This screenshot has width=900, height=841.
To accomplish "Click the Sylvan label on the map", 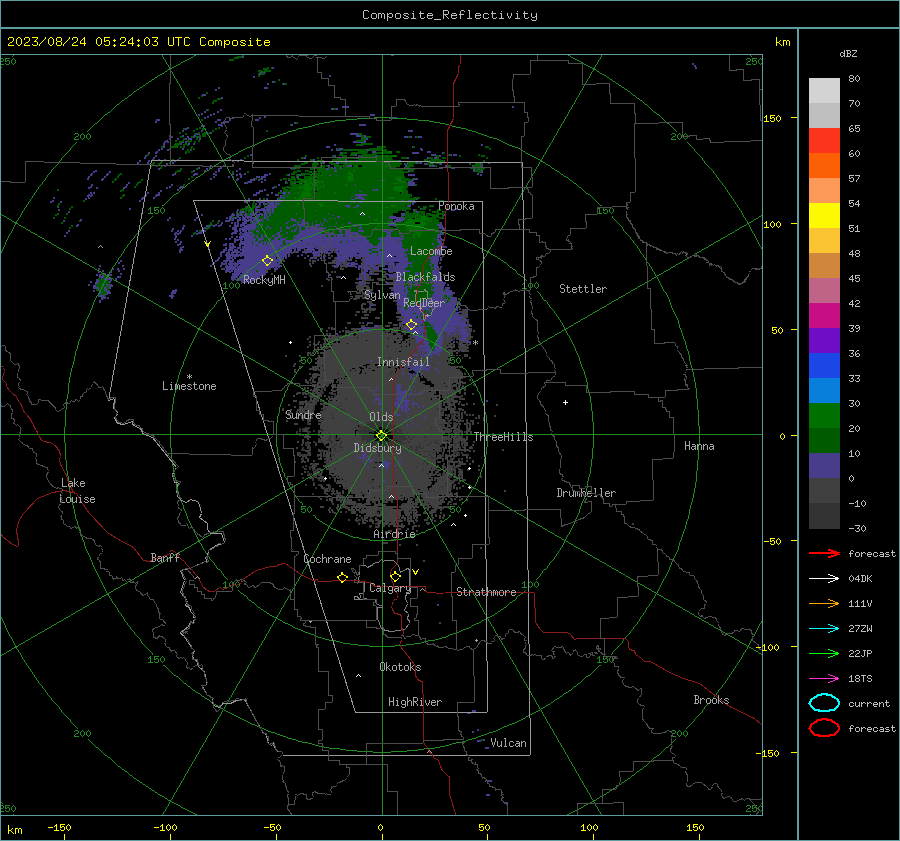I will coord(382,295).
